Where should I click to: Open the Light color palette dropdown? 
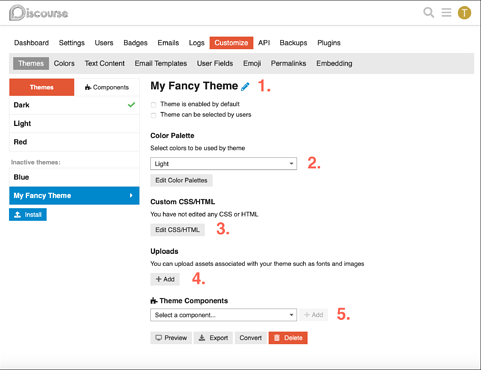(x=223, y=164)
